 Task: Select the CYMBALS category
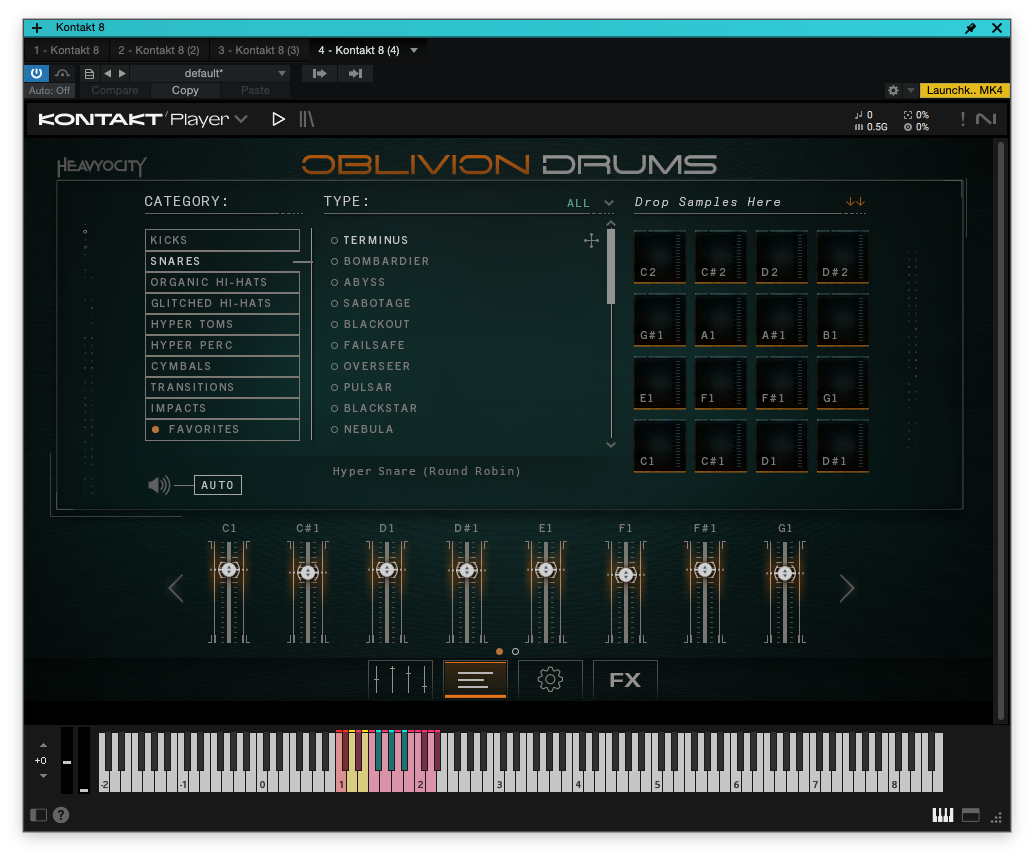coord(222,366)
